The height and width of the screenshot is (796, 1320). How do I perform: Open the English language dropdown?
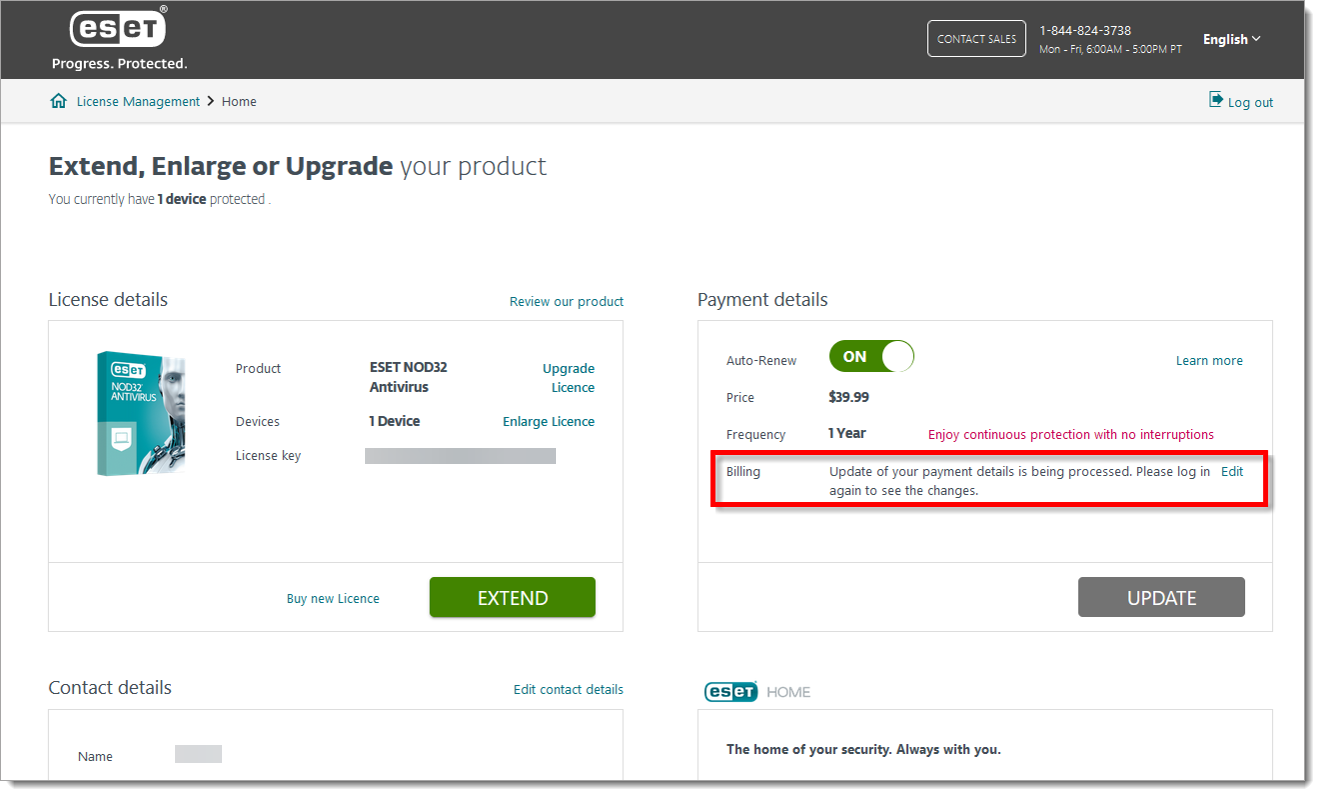[x=1231, y=39]
